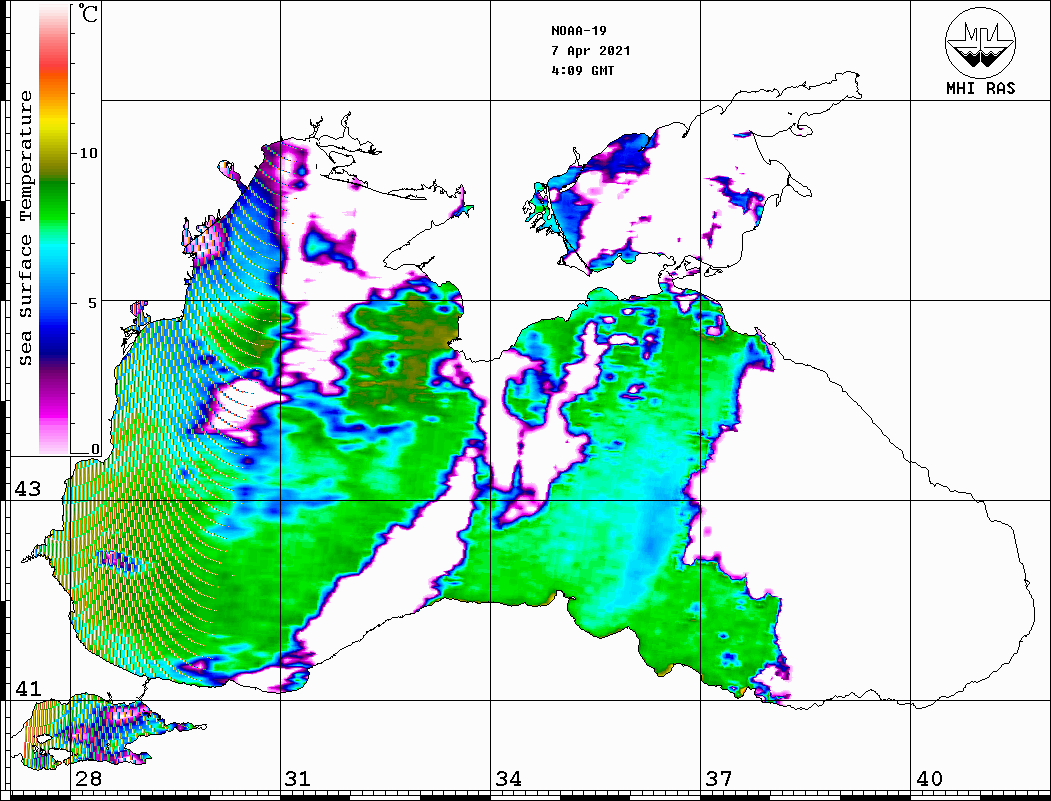Click longitude label '31'
The height and width of the screenshot is (801, 1051).
coord(298,779)
